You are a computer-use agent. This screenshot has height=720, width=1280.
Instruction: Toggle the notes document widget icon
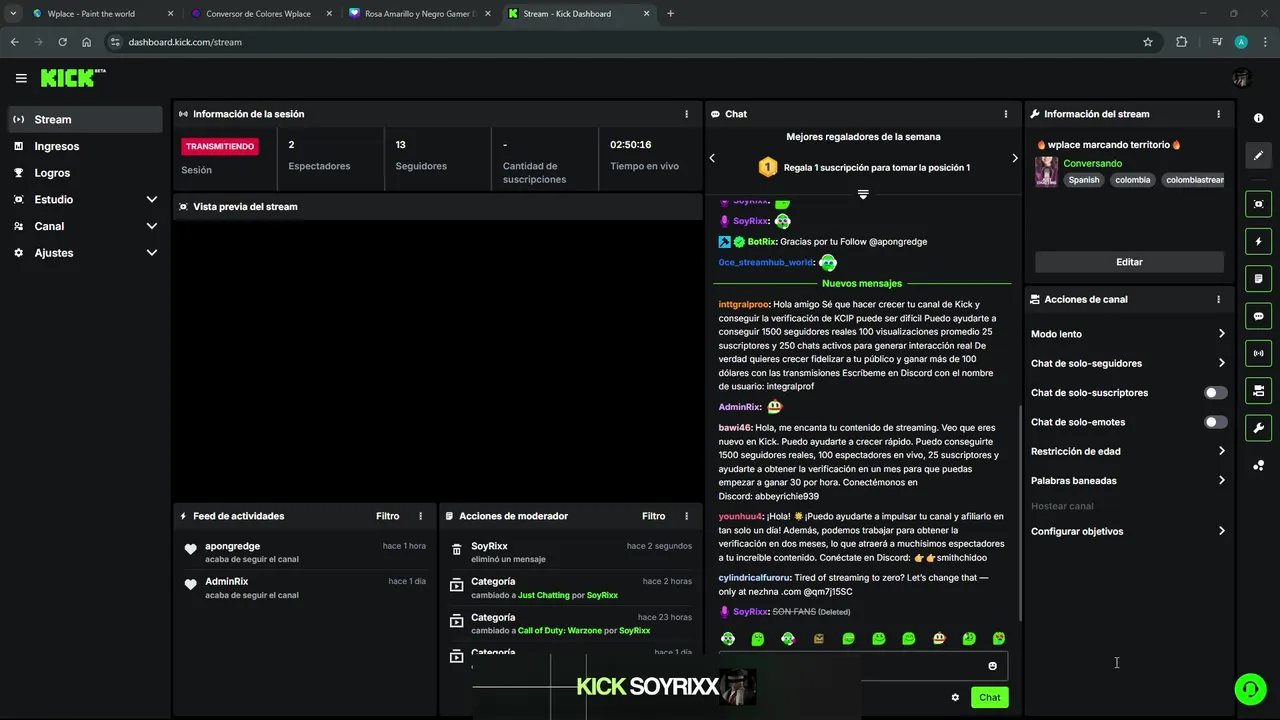(1258, 278)
